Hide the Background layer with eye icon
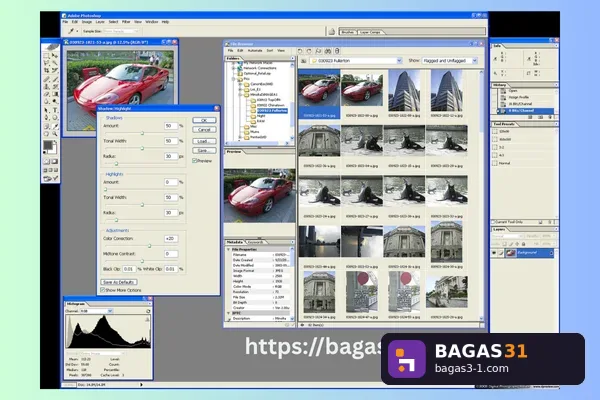 click(x=494, y=253)
